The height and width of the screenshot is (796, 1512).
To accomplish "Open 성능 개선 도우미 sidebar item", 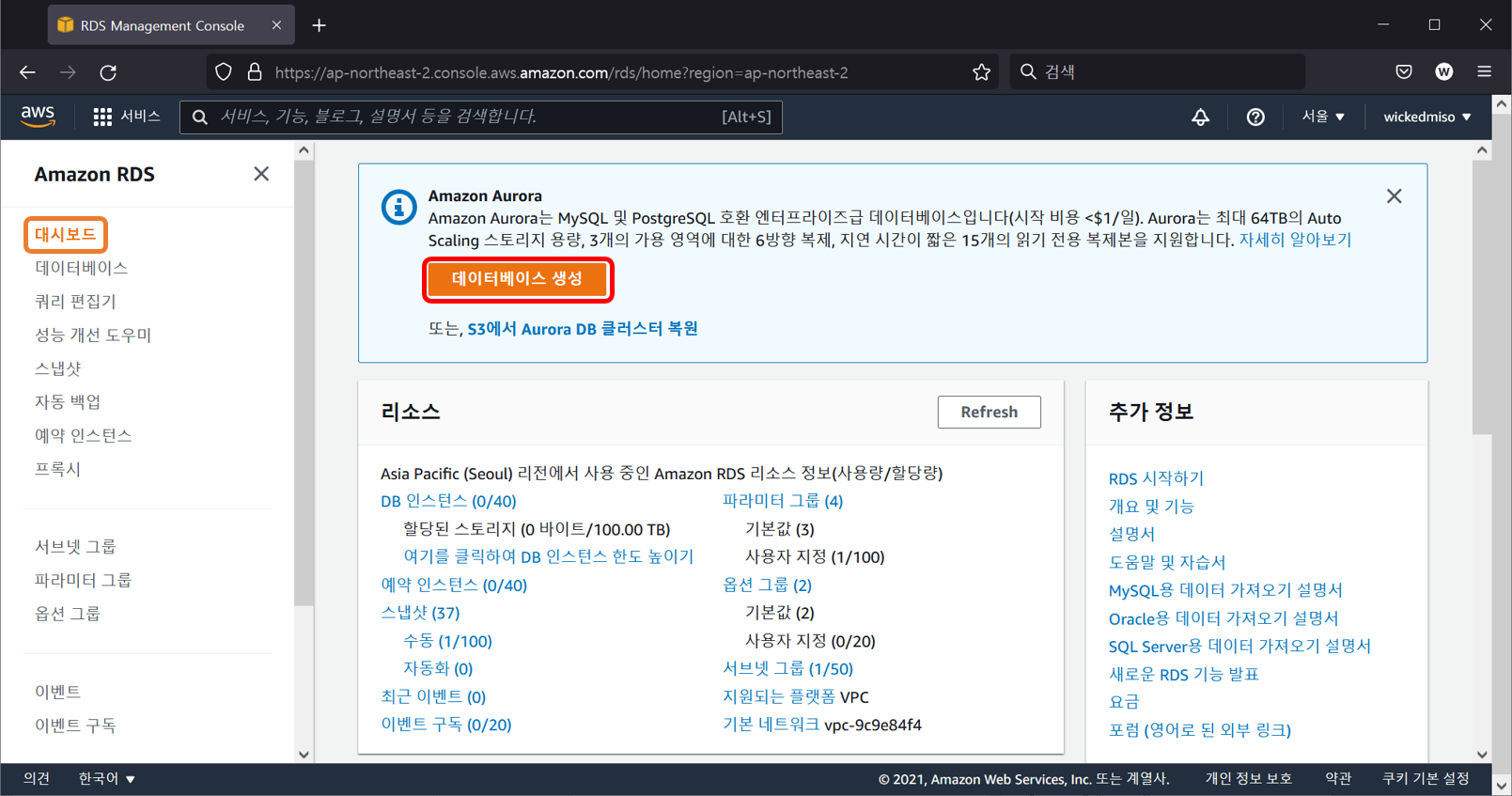I will 93,335.
